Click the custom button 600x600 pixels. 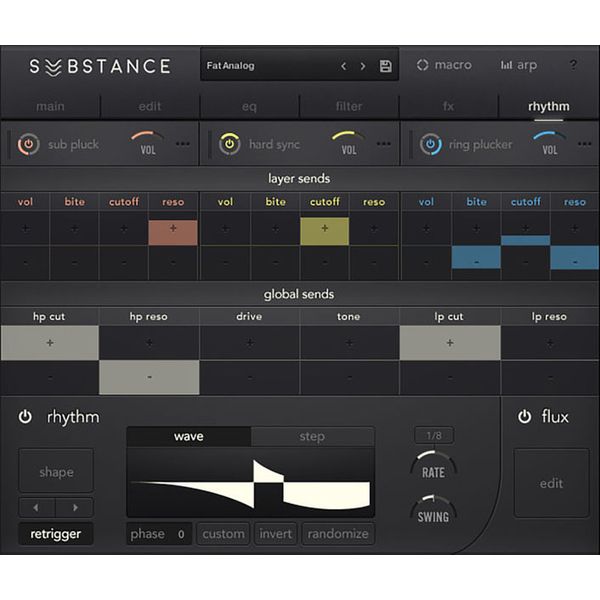pyautogui.click(x=223, y=534)
